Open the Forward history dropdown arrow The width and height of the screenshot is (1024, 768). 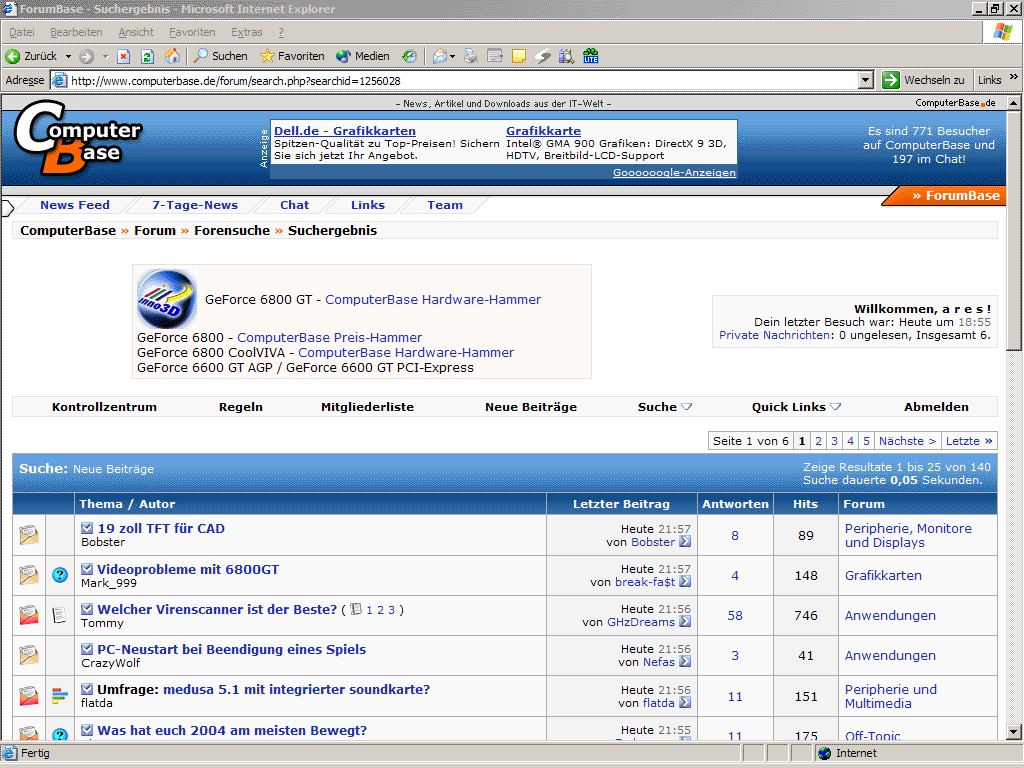click(x=105, y=57)
